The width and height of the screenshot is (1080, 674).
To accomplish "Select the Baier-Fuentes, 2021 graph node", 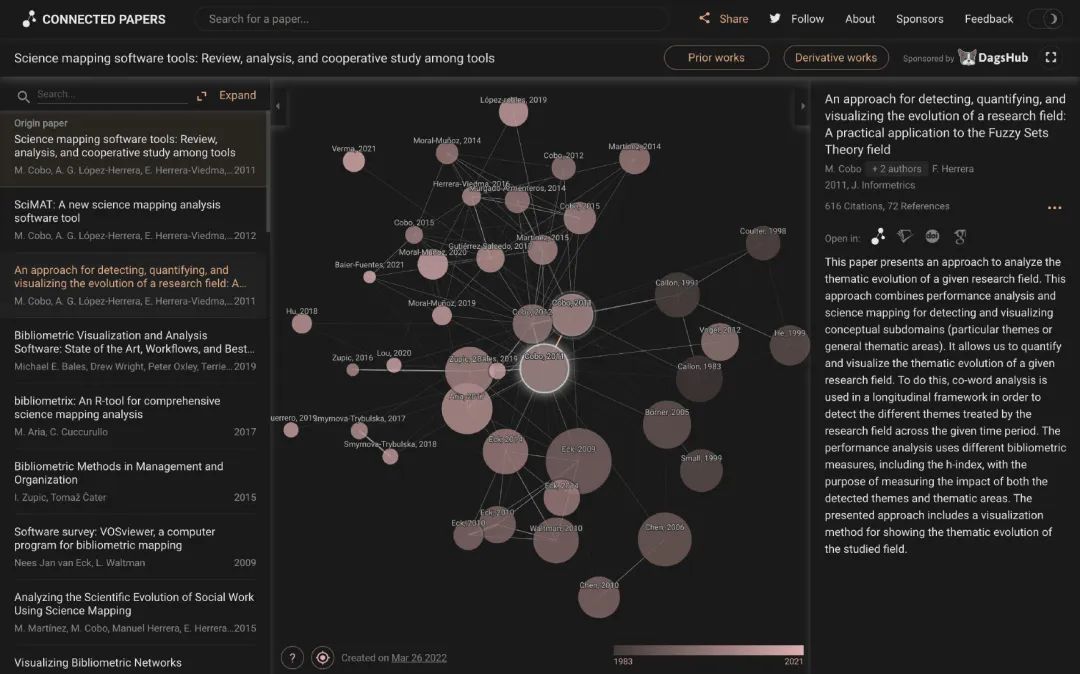I will coord(370,277).
